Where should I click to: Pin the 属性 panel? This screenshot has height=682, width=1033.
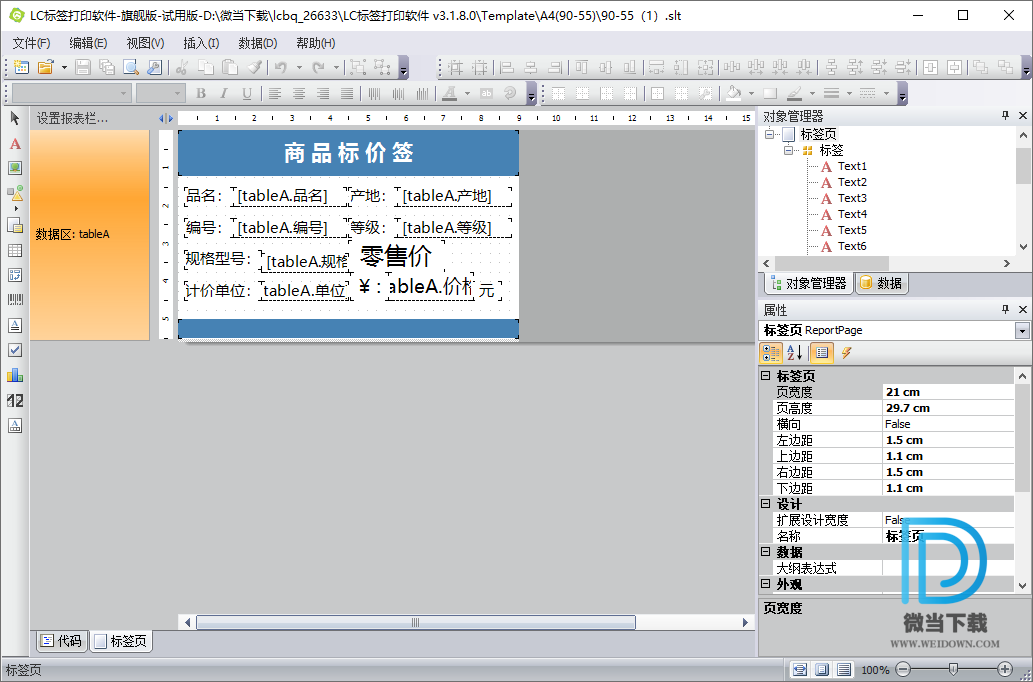tap(1005, 309)
